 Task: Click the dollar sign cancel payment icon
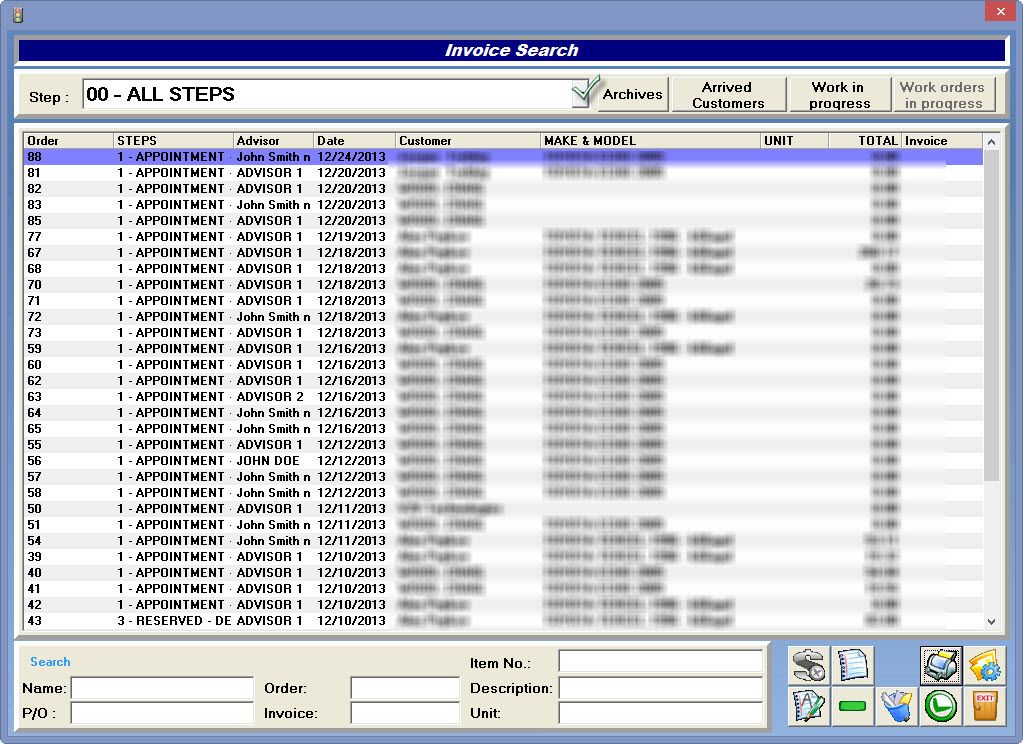click(x=809, y=666)
